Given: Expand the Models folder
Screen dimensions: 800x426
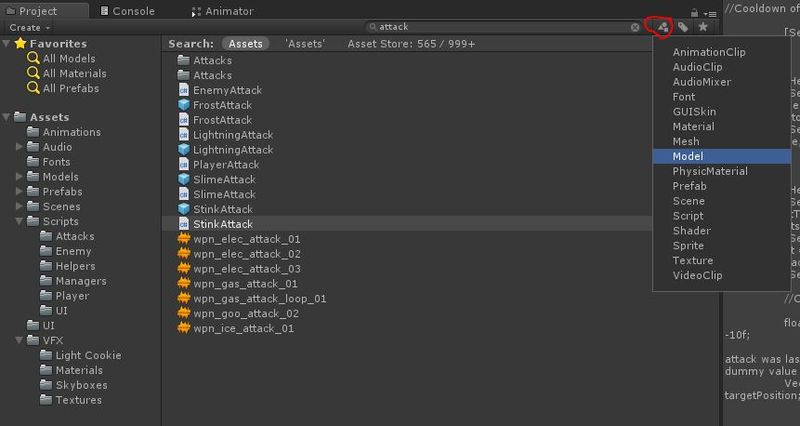Looking at the screenshot, I should click(x=19, y=177).
